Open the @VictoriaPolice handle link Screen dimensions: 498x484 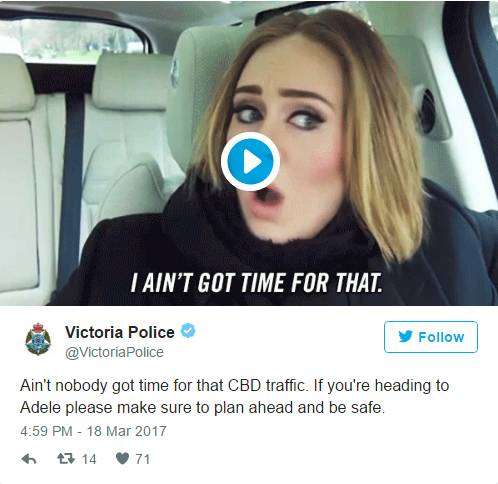click(114, 352)
